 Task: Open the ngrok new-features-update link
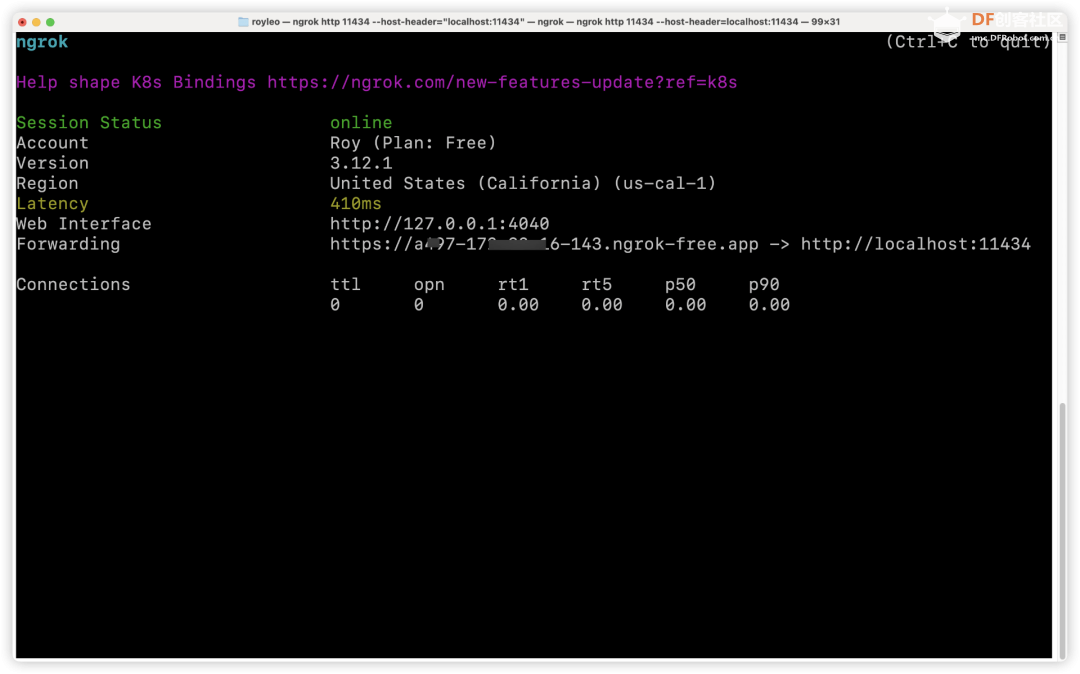coord(502,83)
